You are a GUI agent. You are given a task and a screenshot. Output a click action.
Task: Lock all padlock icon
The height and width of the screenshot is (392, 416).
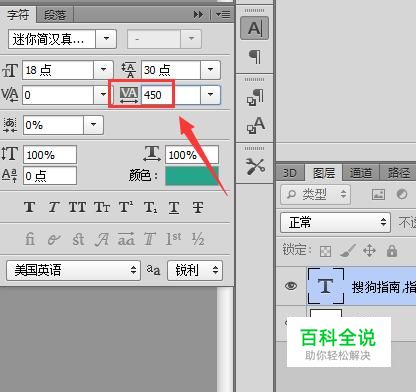click(x=392, y=251)
